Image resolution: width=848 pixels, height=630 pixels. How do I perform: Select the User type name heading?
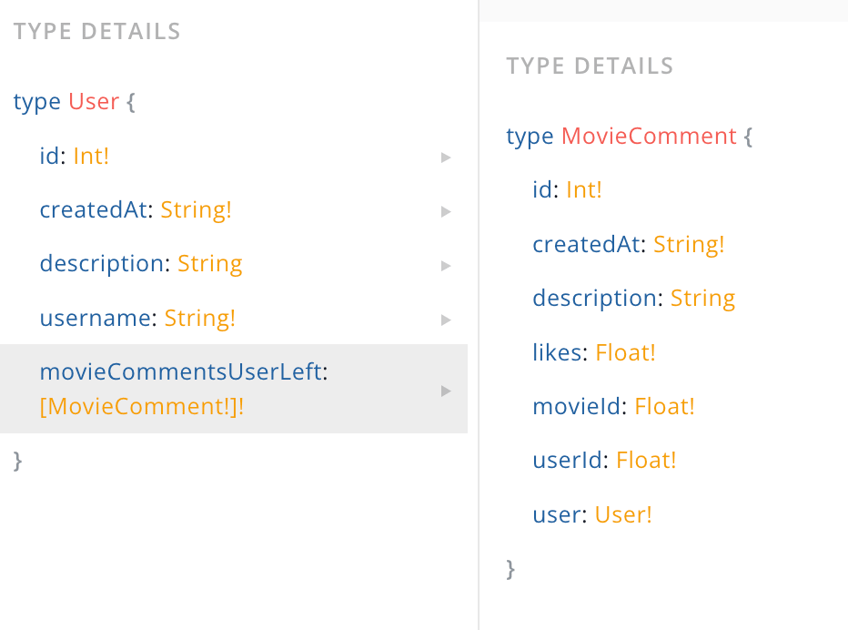tap(93, 101)
